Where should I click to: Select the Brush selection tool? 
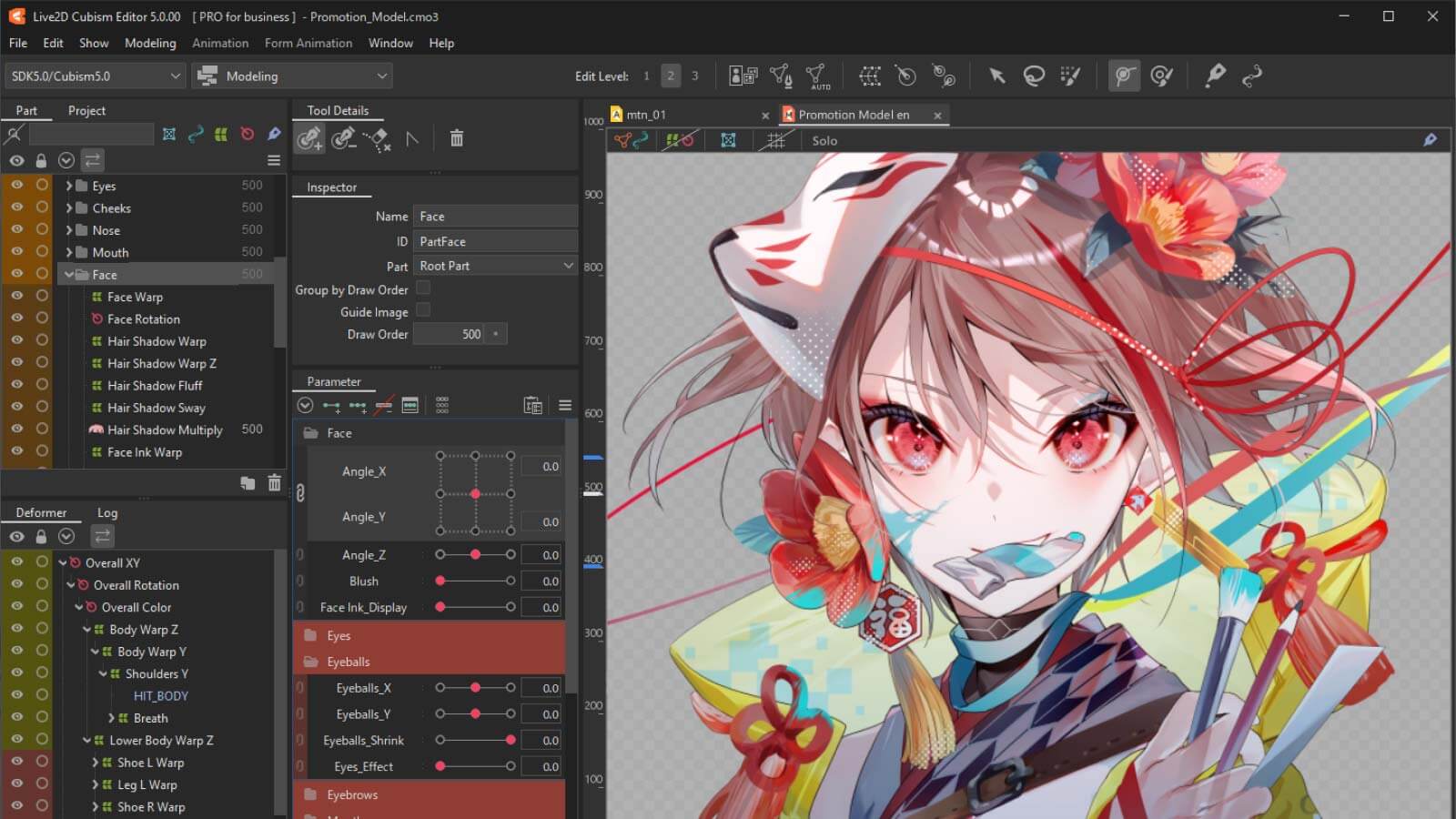[1071, 76]
